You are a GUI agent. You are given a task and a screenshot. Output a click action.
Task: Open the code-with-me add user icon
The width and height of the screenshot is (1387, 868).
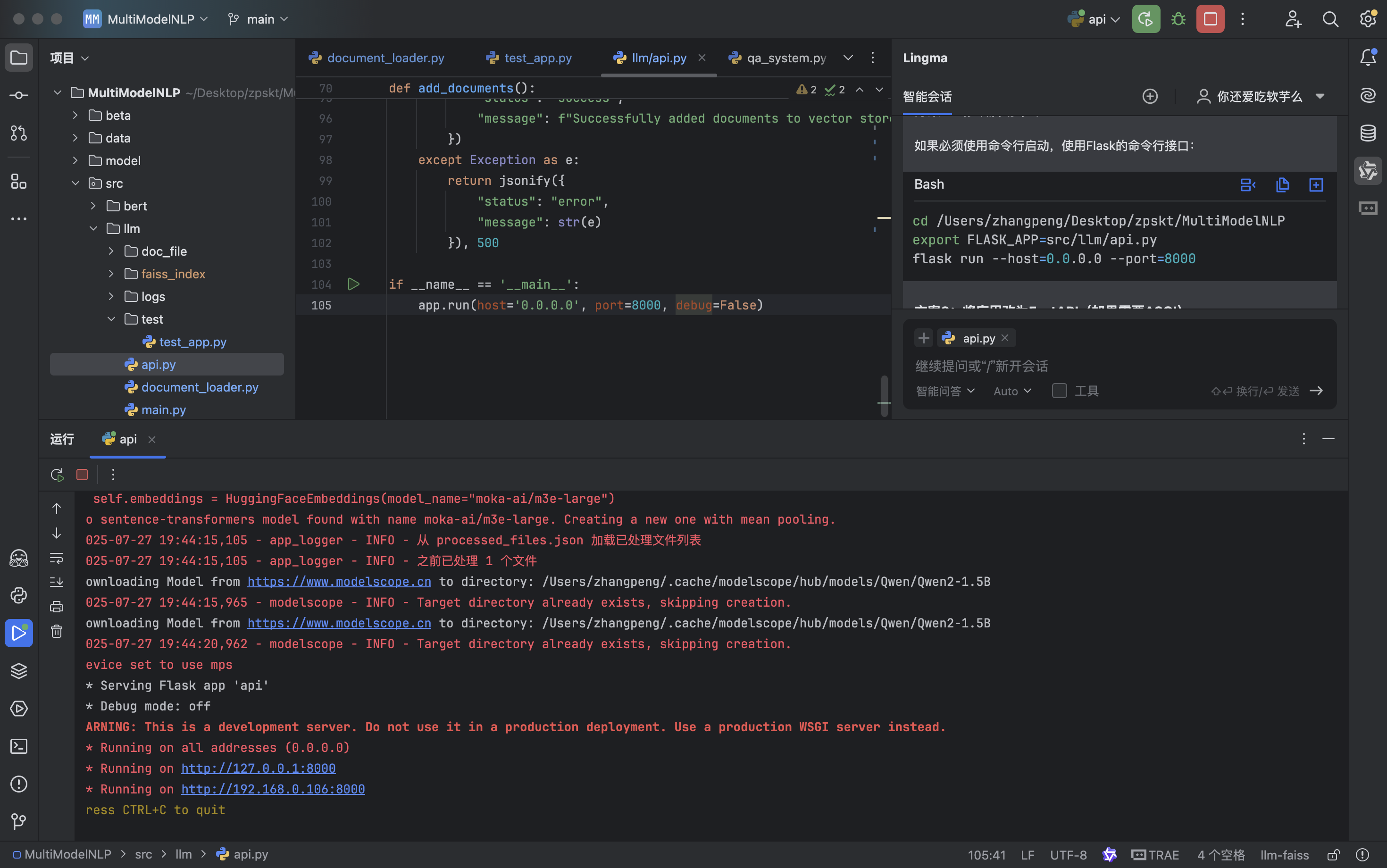(x=1293, y=19)
